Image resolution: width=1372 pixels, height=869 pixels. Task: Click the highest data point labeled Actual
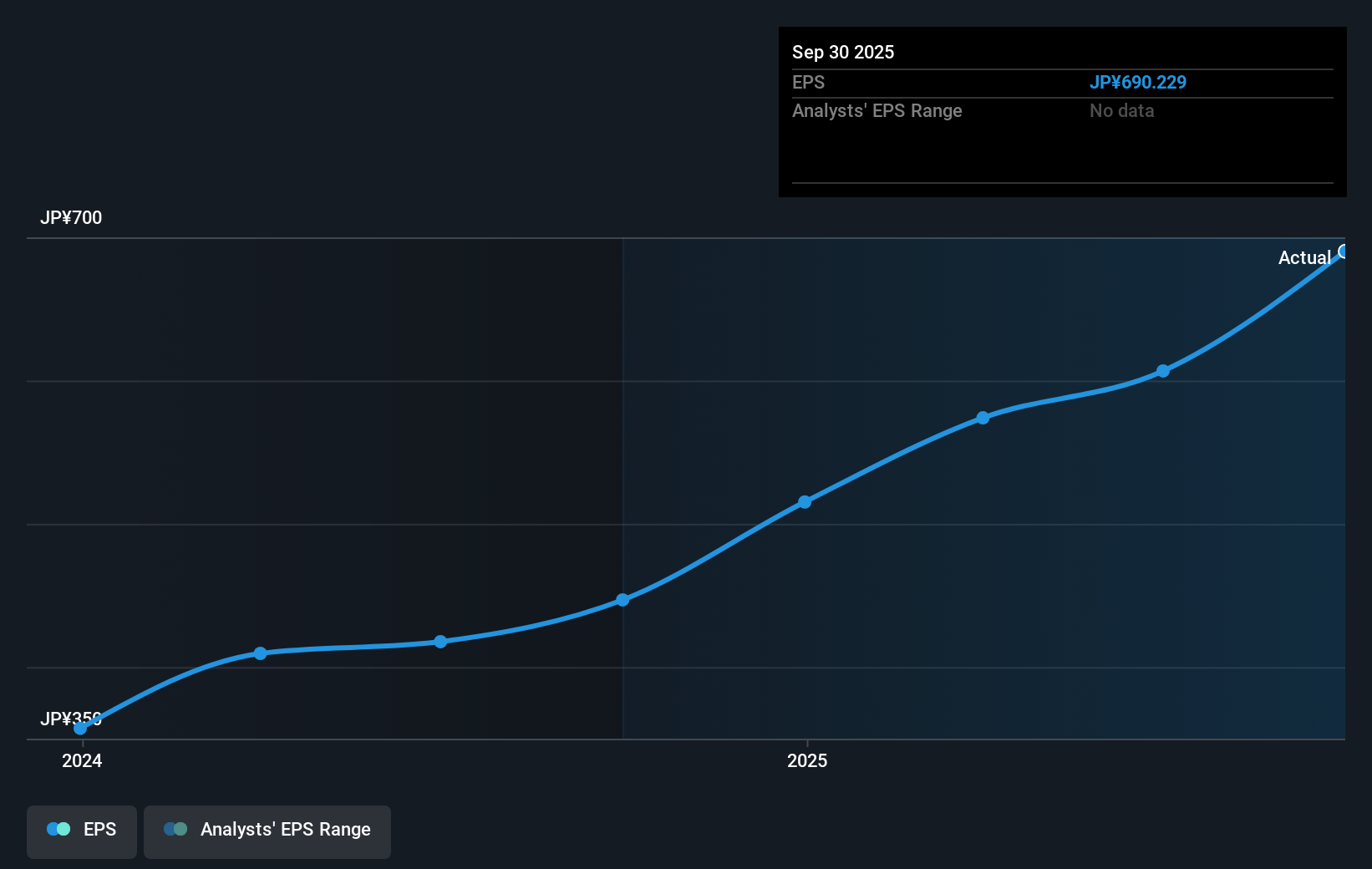pyautogui.click(x=1344, y=252)
